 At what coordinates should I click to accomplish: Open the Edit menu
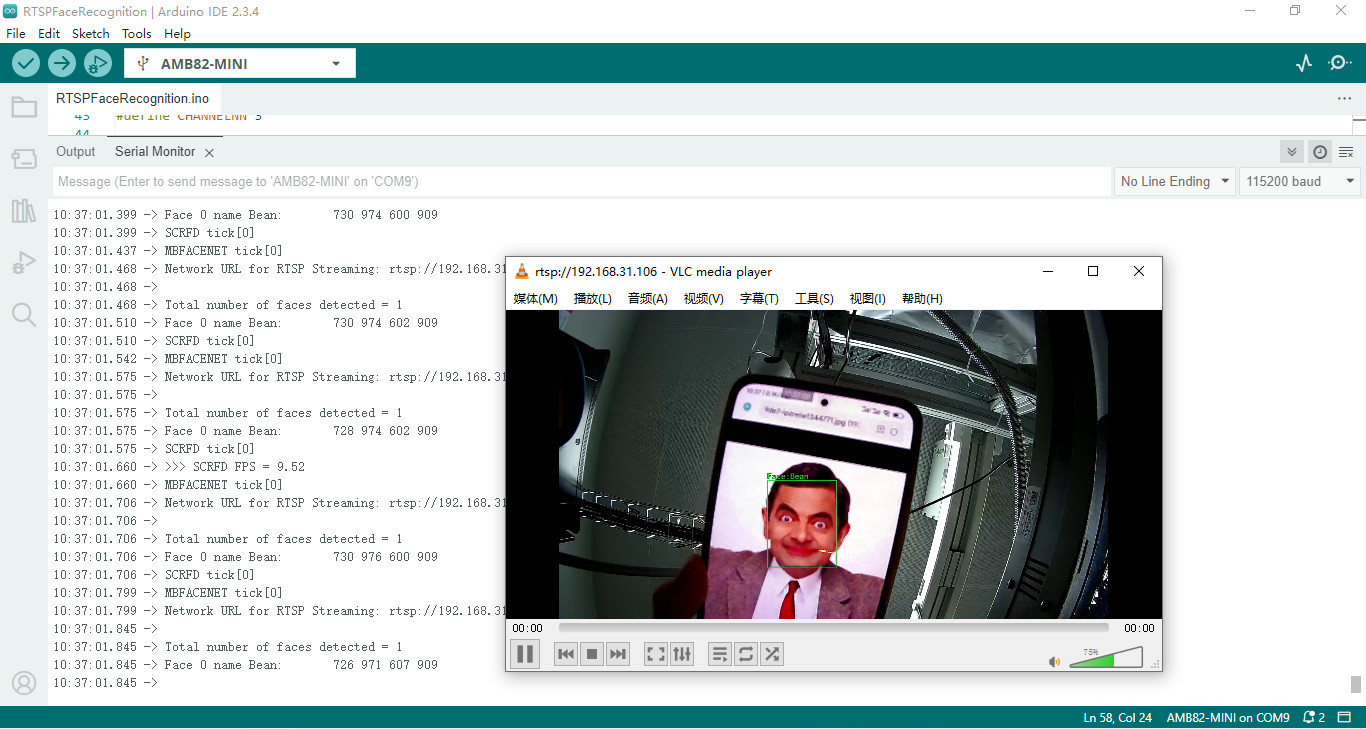point(49,33)
